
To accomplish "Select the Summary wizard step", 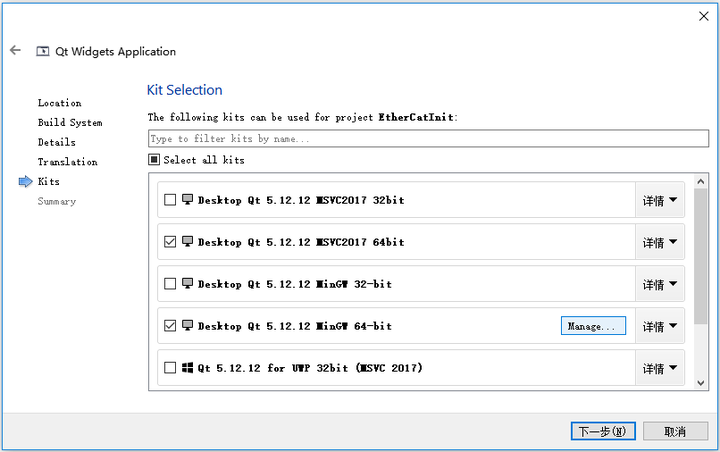I will point(57,201).
